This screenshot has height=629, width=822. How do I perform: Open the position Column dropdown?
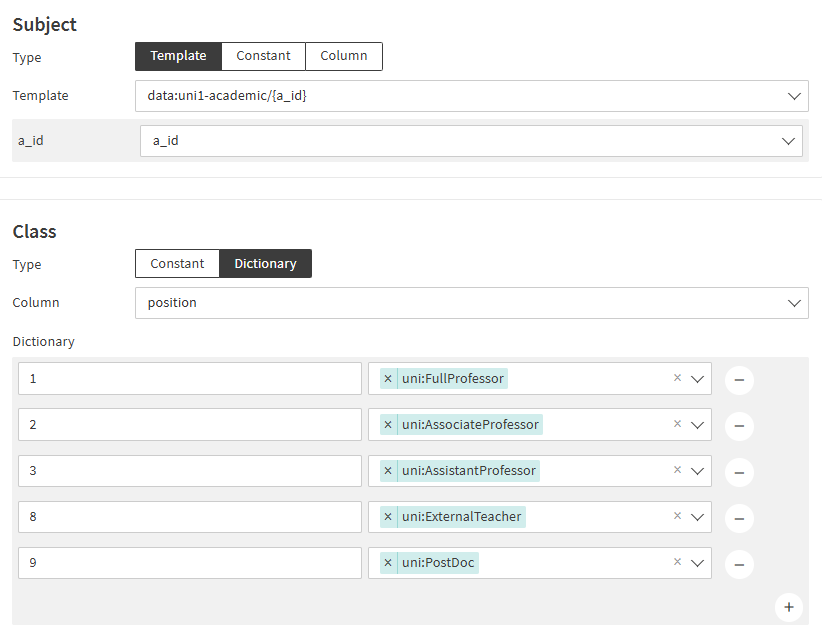click(795, 303)
